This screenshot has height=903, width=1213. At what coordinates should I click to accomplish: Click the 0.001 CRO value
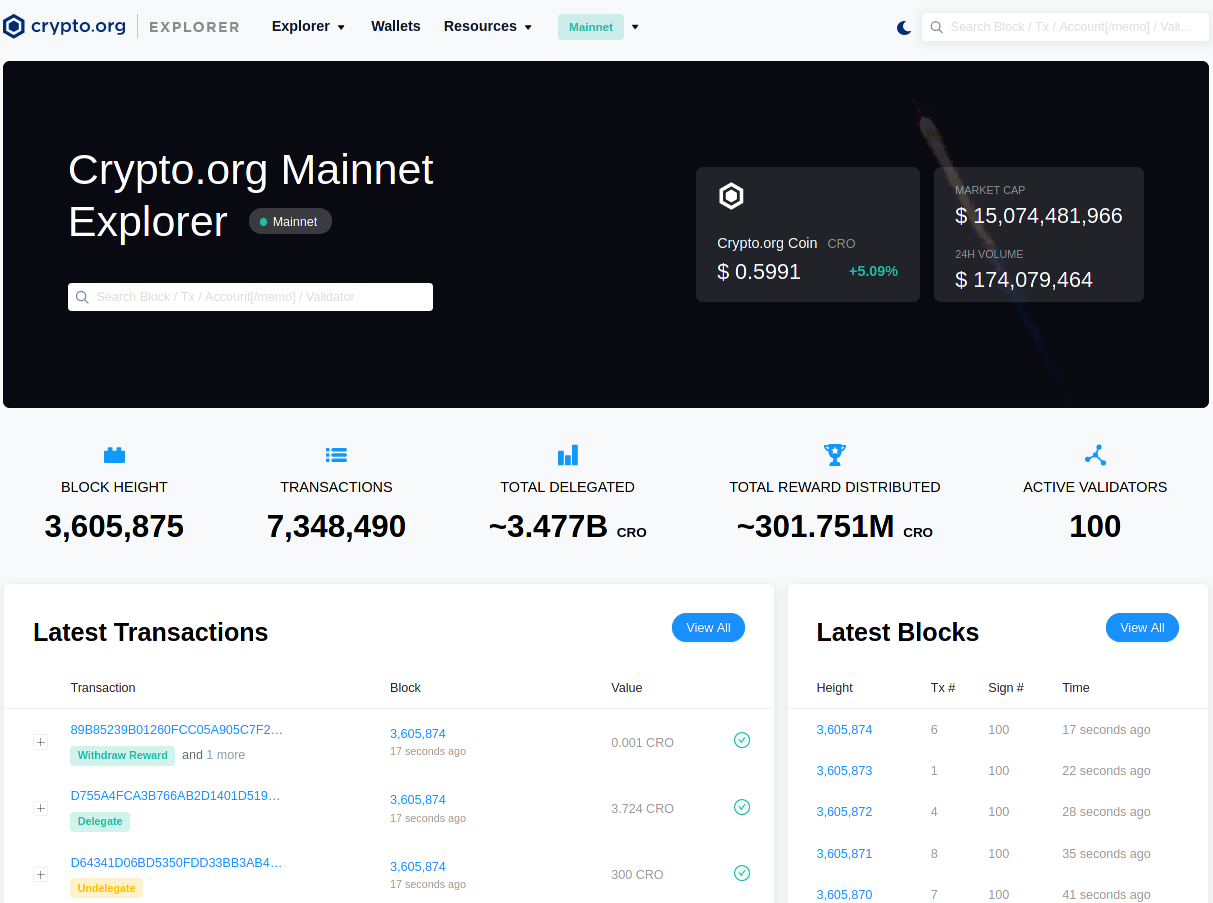(642, 743)
